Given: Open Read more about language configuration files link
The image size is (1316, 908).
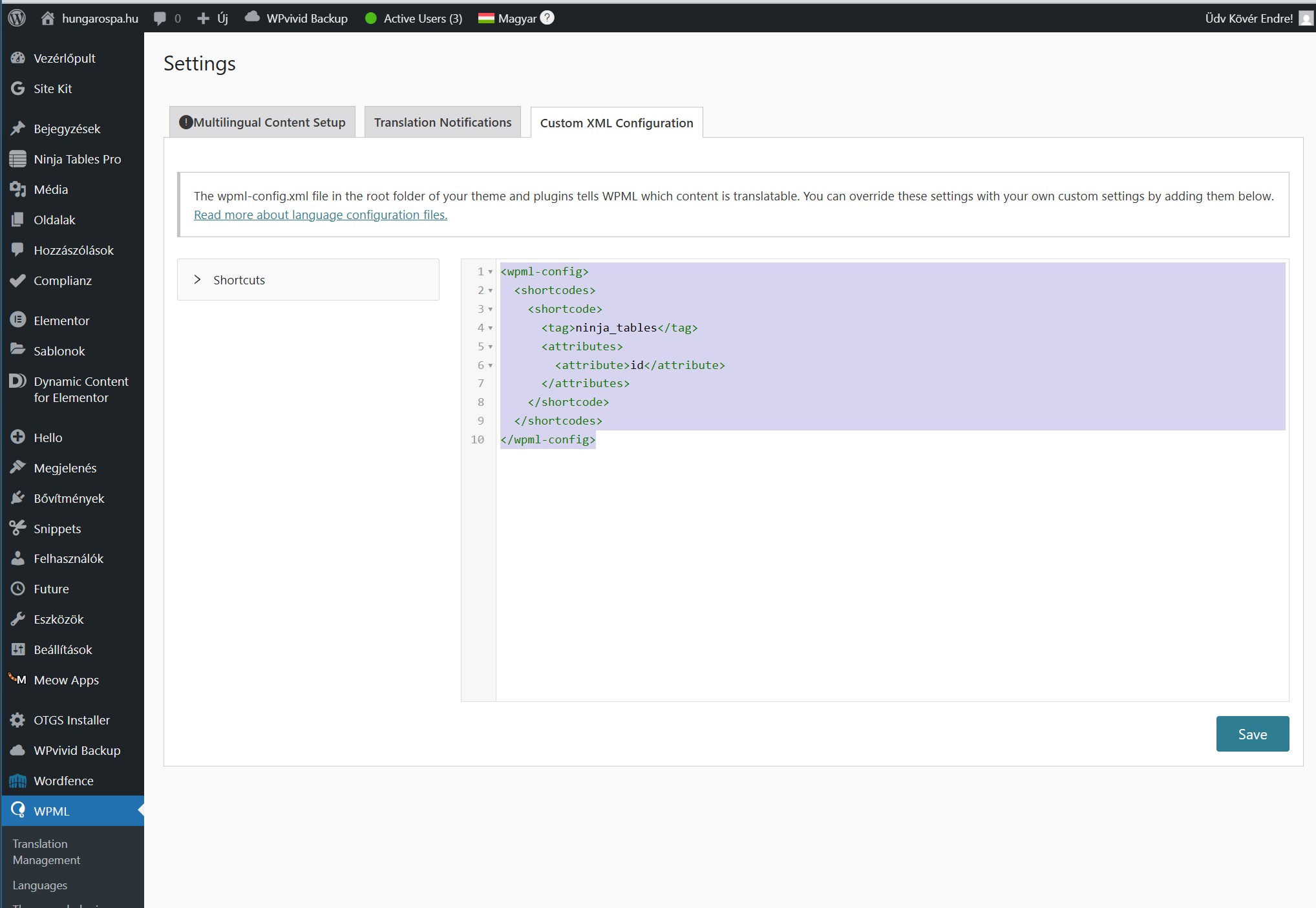Looking at the screenshot, I should coord(321,215).
